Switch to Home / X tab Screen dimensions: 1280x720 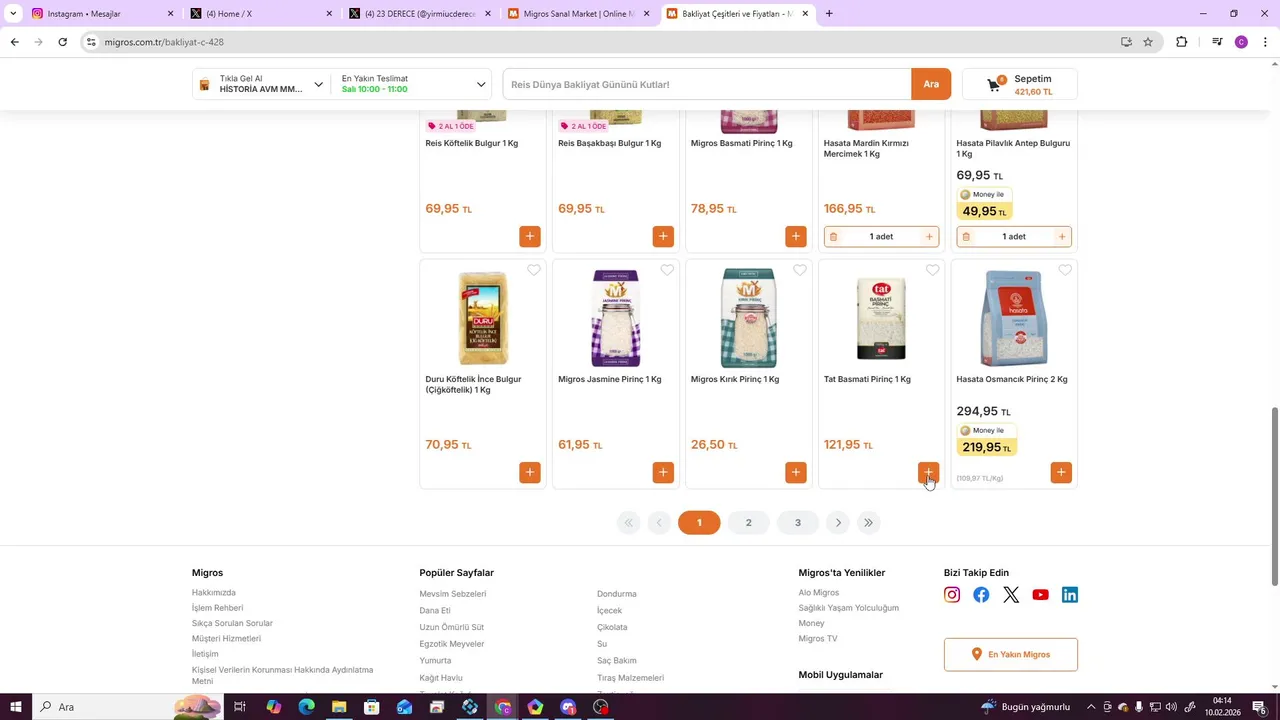tap(261, 14)
